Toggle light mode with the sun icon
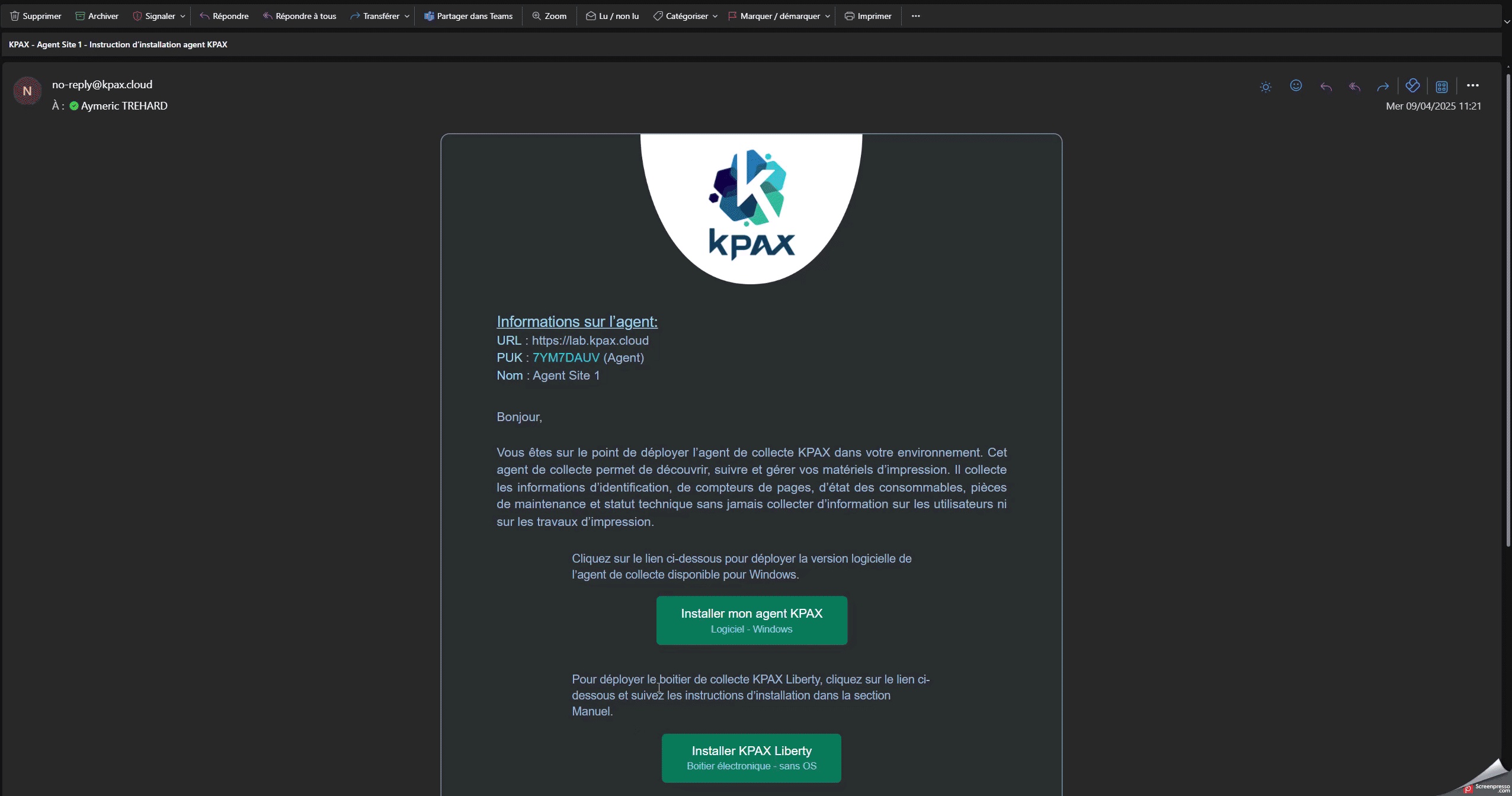The width and height of the screenshot is (1512, 796). click(1266, 86)
